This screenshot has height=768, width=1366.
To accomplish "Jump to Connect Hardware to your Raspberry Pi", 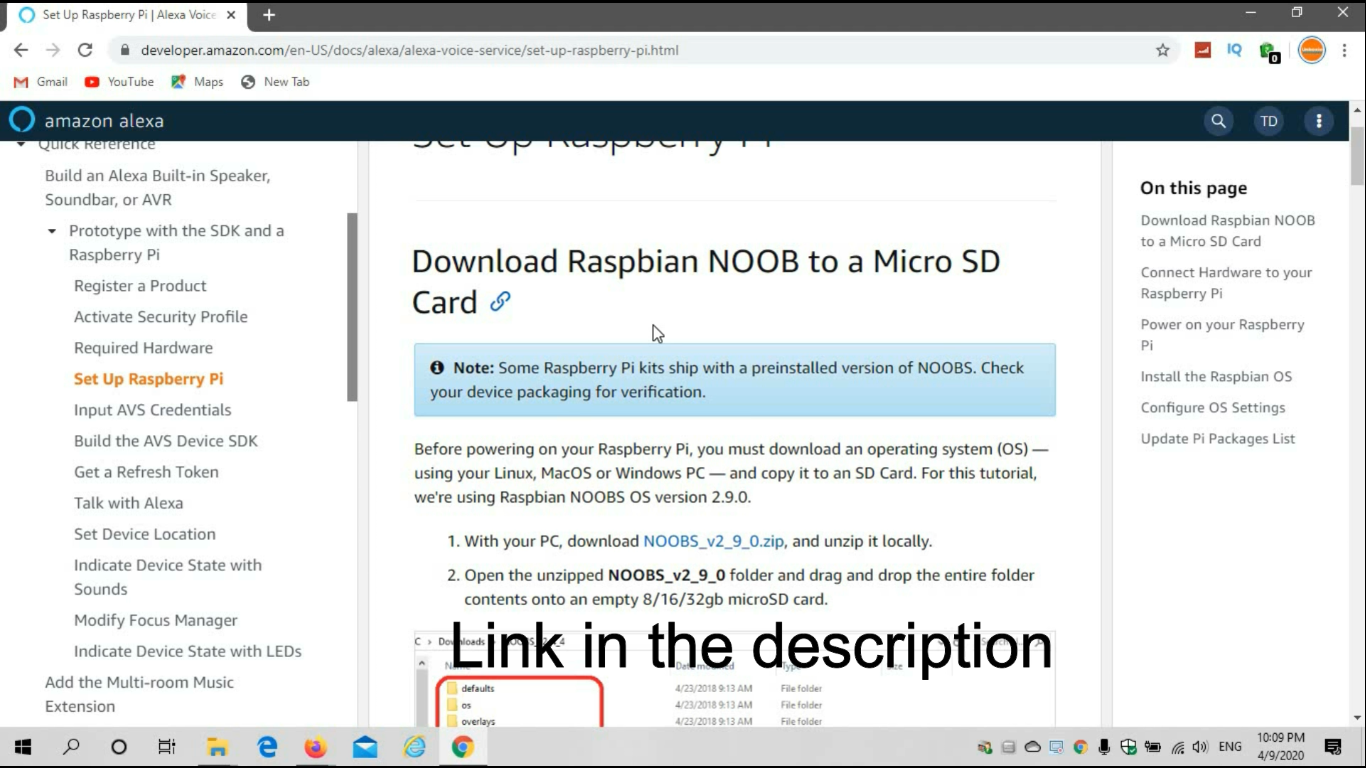I will click(1226, 283).
